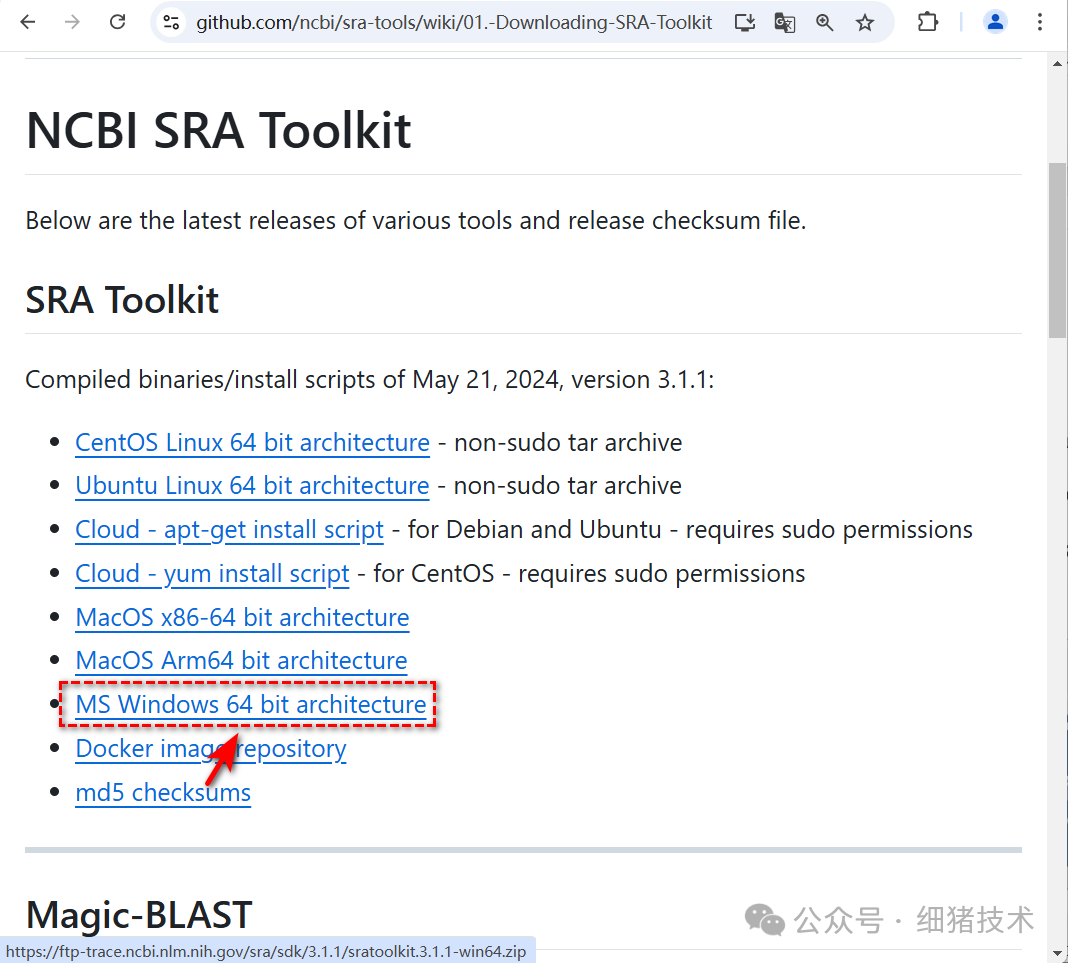The image size is (1068, 963).
Task: Open the Docker image repository link
Action: pyautogui.click(x=210, y=748)
